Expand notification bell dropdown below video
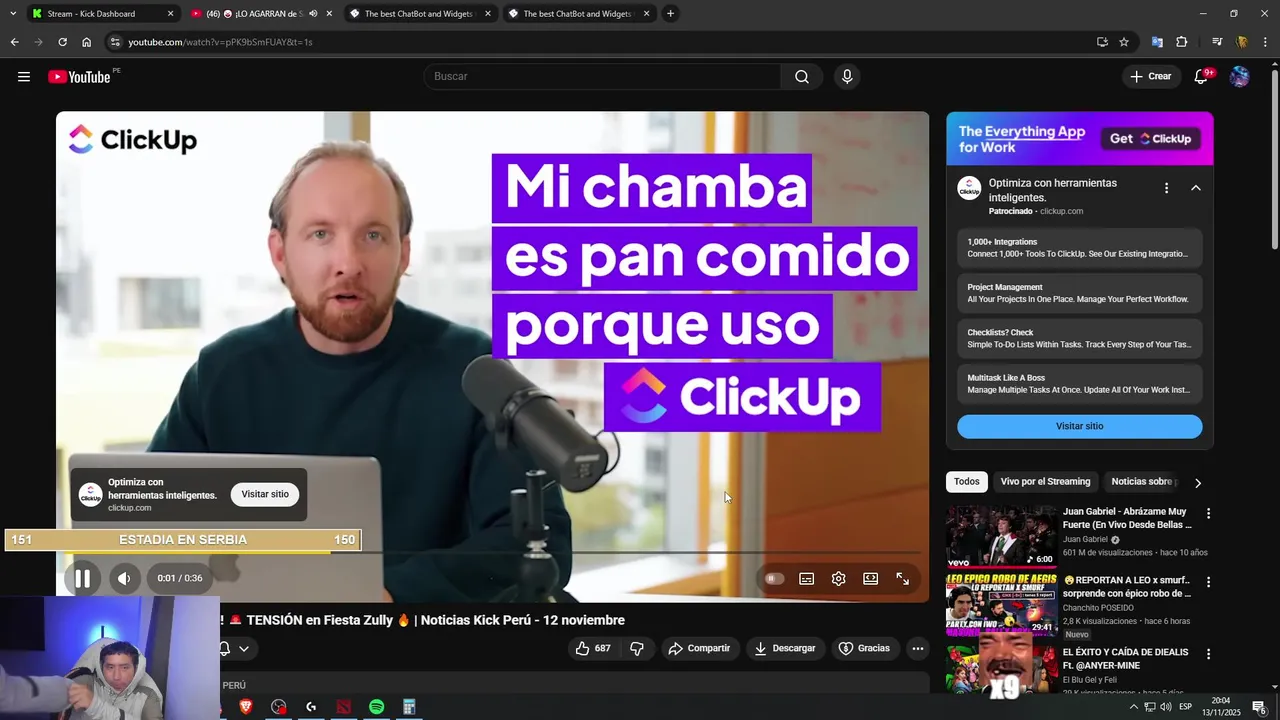This screenshot has width=1280, height=720. 244,649
